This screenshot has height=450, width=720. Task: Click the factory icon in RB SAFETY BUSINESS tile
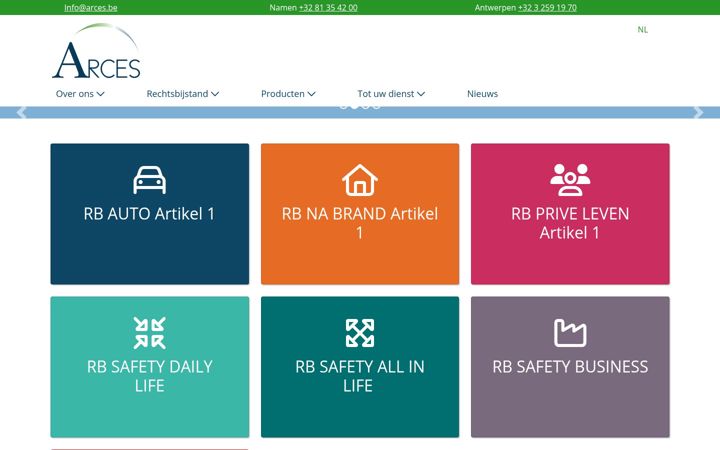570,332
